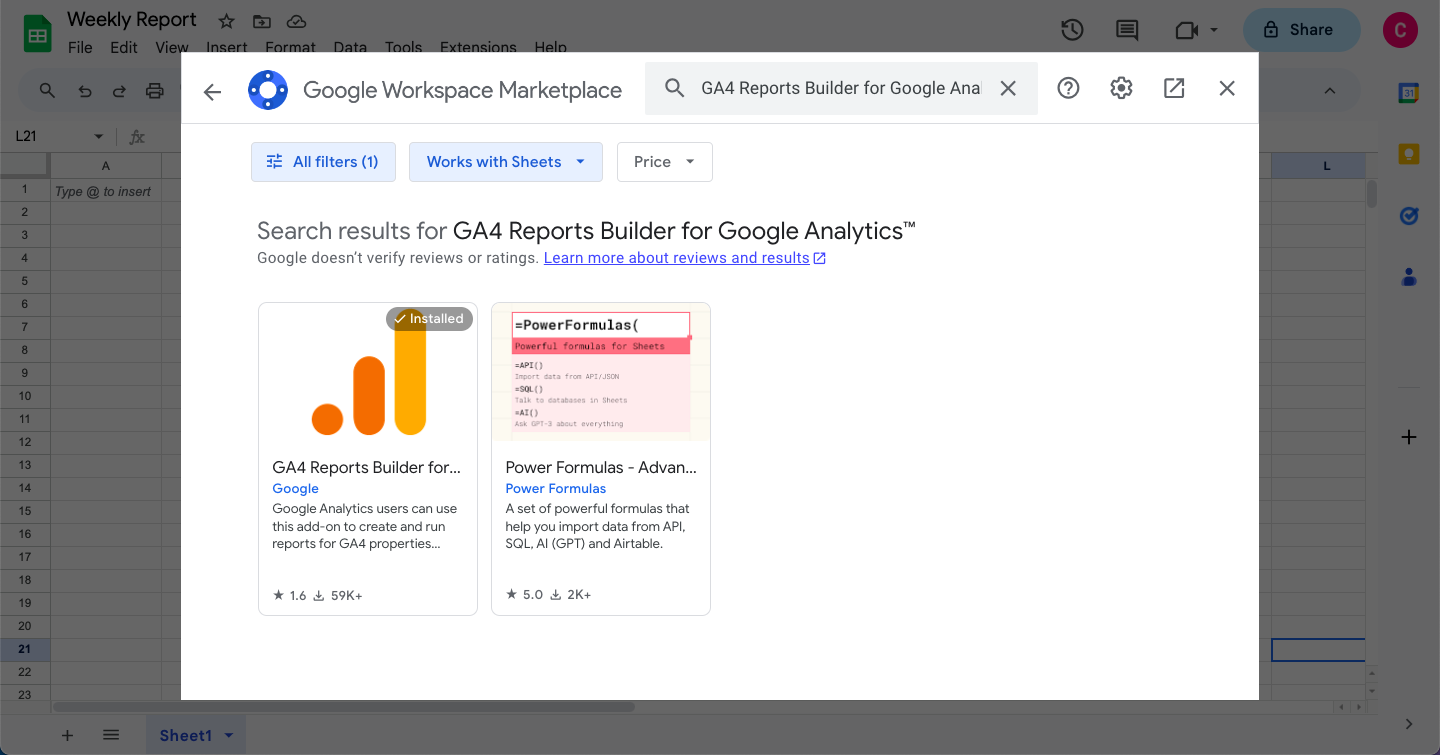Open the comments panel icon
The width and height of the screenshot is (1440, 755).
1127,30
